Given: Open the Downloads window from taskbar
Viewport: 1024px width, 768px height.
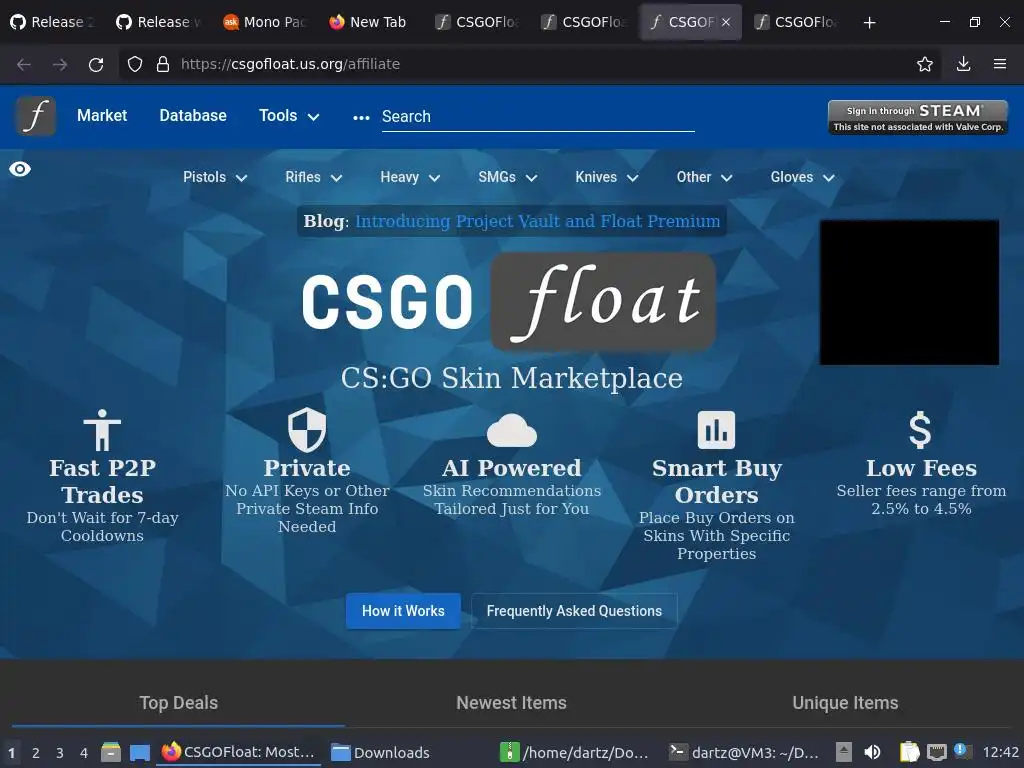Looking at the screenshot, I should [x=380, y=752].
